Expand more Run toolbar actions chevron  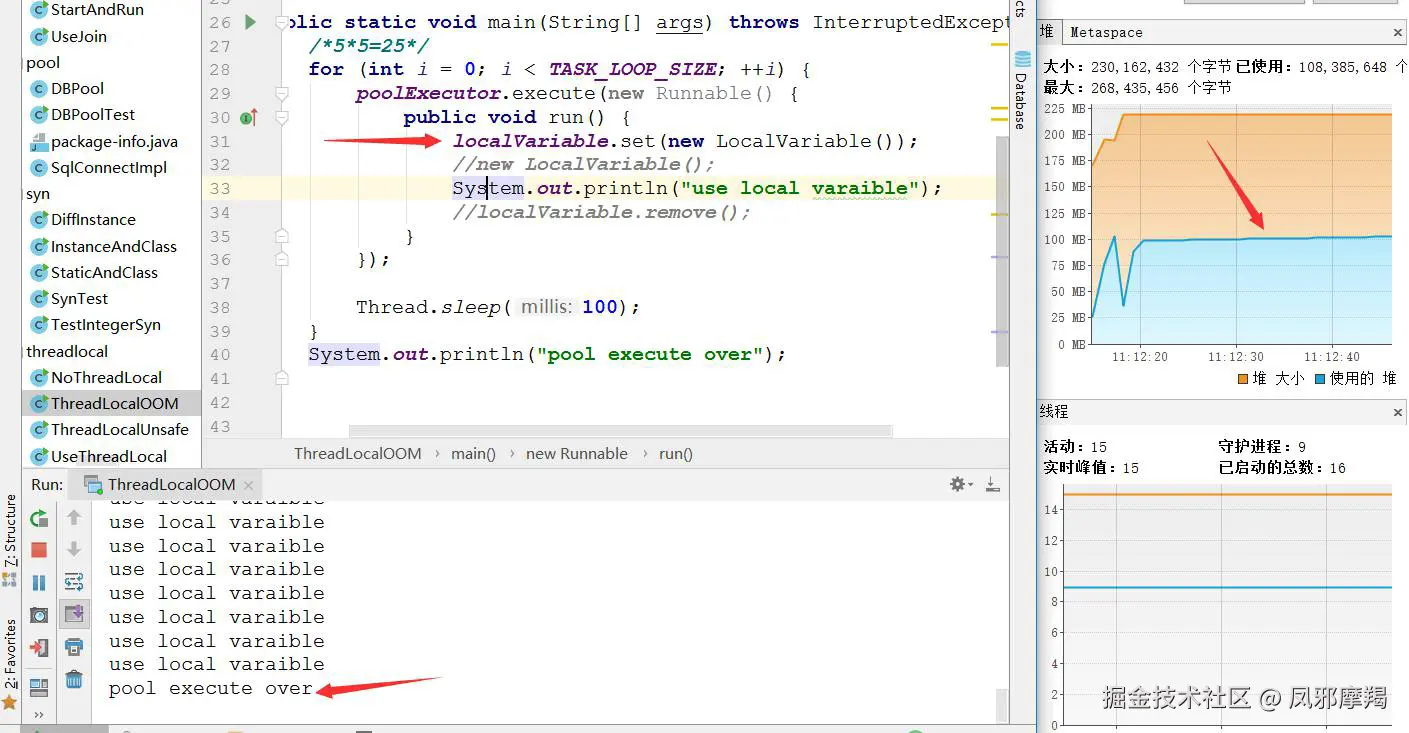39,715
